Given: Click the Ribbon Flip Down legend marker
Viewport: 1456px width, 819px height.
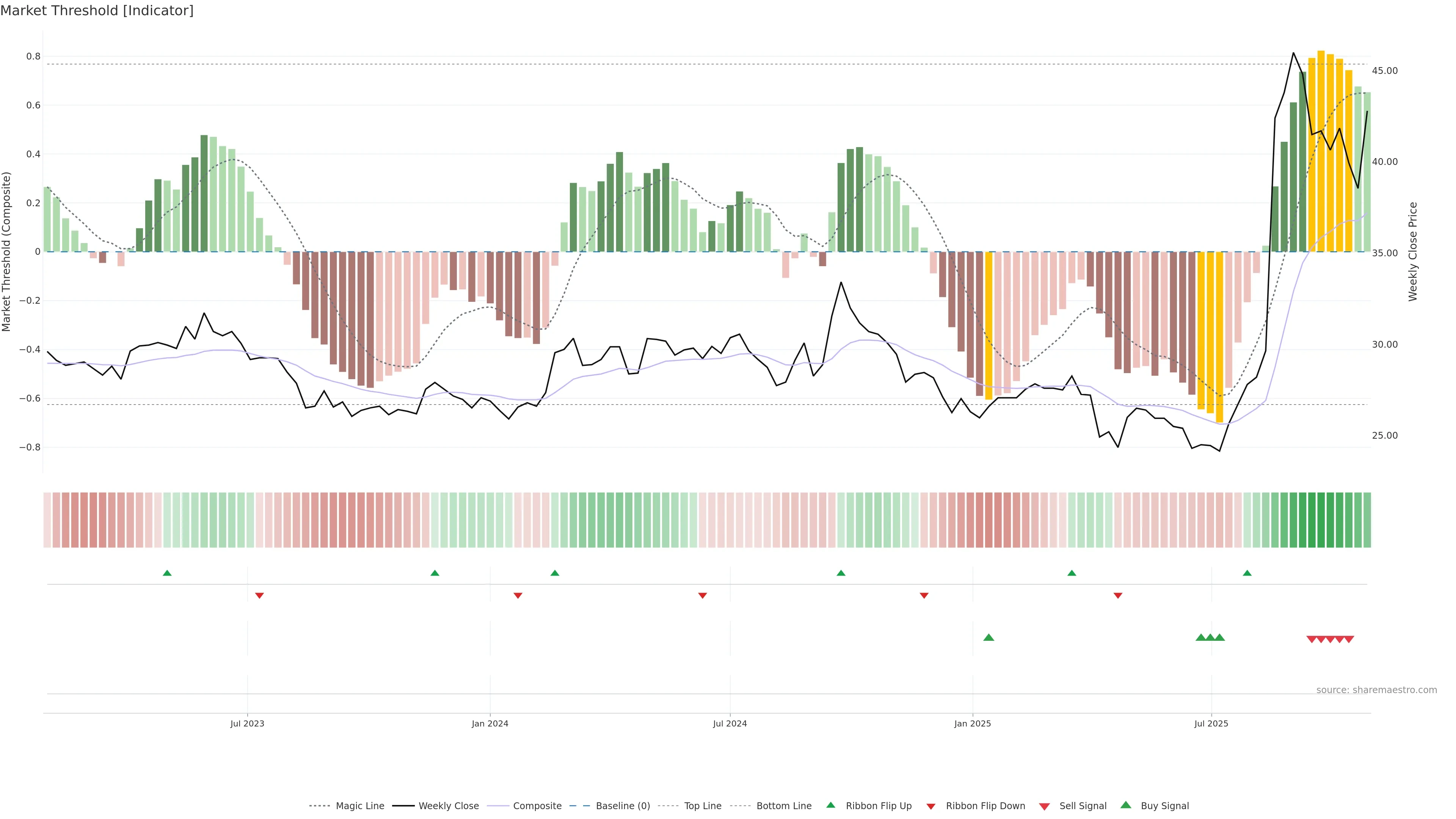Looking at the screenshot, I should 931,806.
